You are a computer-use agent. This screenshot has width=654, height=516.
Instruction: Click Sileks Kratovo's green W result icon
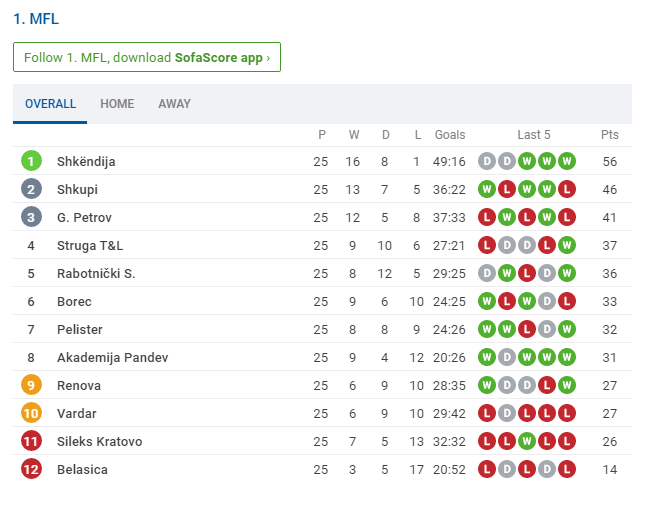point(527,441)
